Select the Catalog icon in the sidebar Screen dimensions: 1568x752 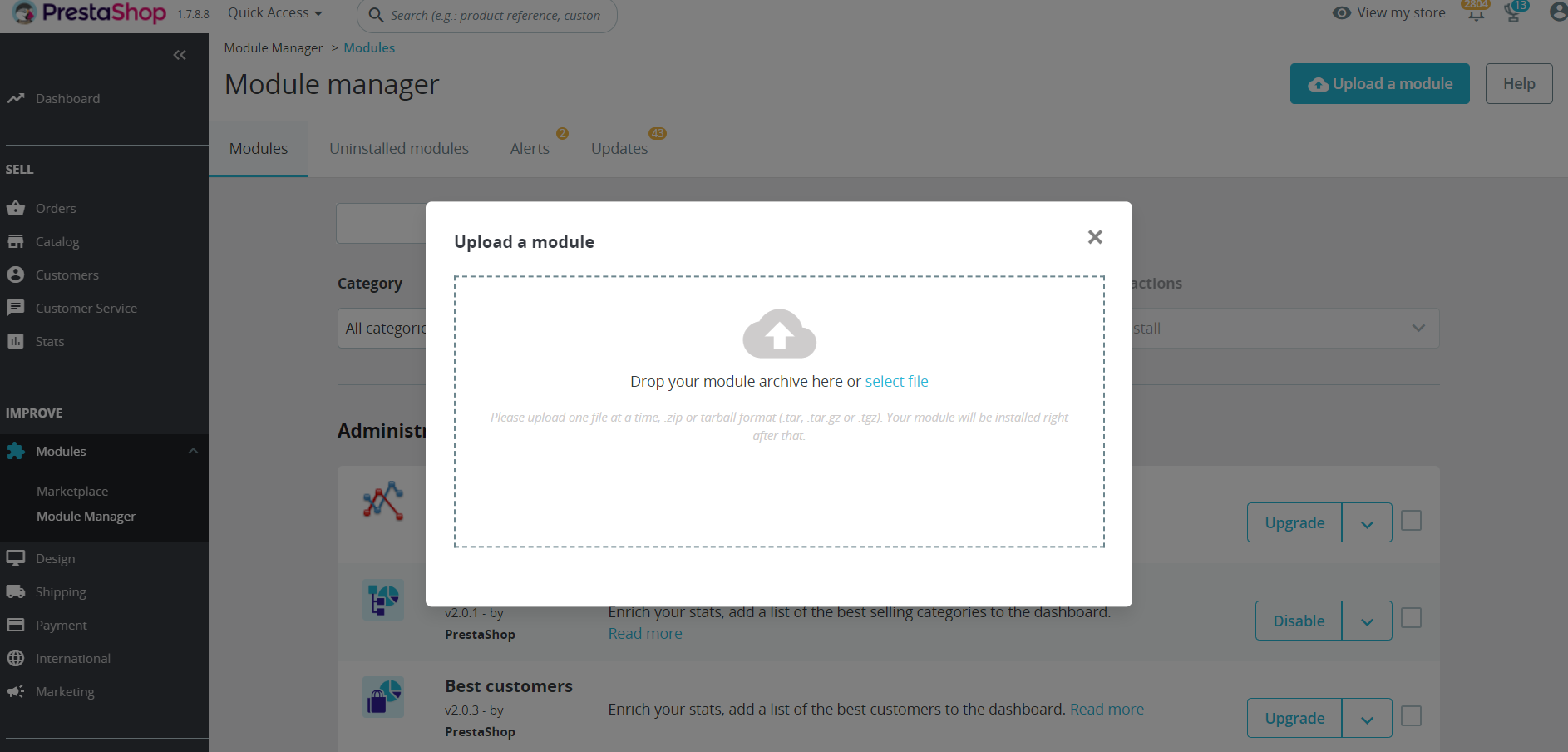tap(17, 241)
